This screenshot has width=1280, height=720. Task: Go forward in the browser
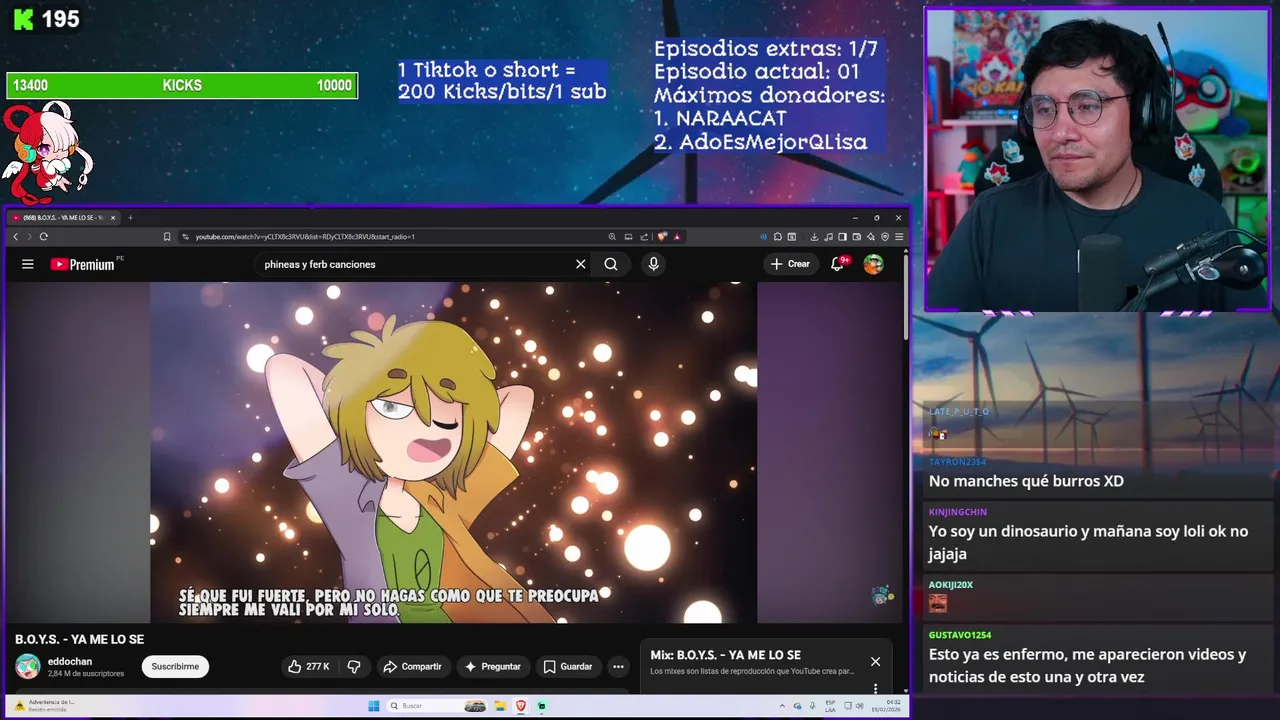[x=29, y=237]
